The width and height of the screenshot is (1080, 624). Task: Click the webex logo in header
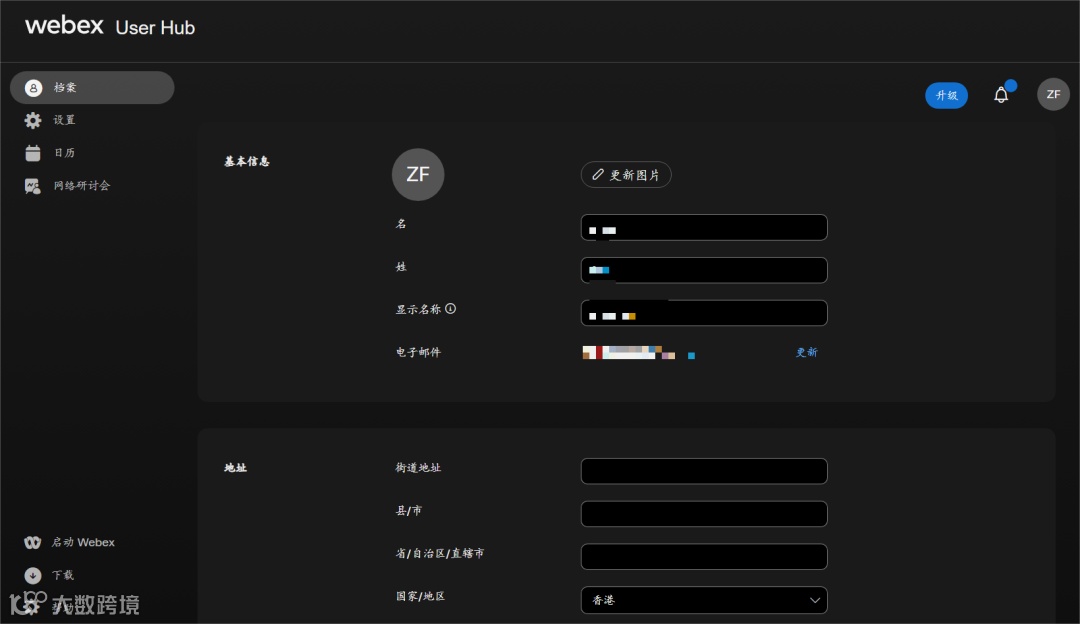[64, 25]
